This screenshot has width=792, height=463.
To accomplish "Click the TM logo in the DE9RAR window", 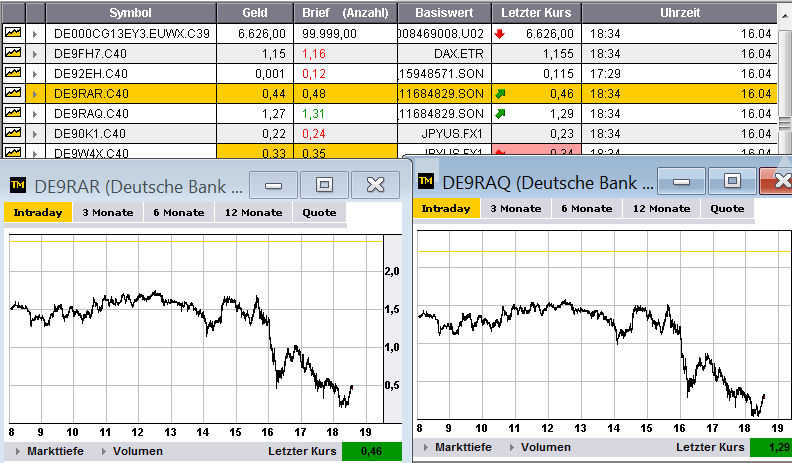I will pos(18,185).
